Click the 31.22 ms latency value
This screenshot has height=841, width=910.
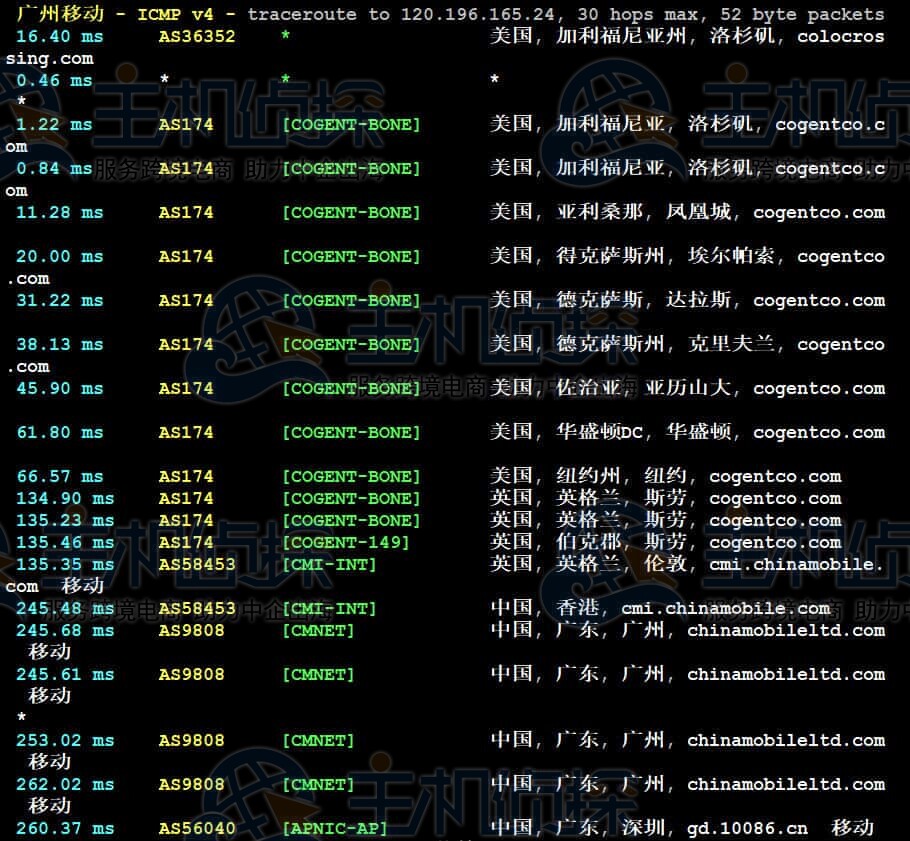pos(60,301)
